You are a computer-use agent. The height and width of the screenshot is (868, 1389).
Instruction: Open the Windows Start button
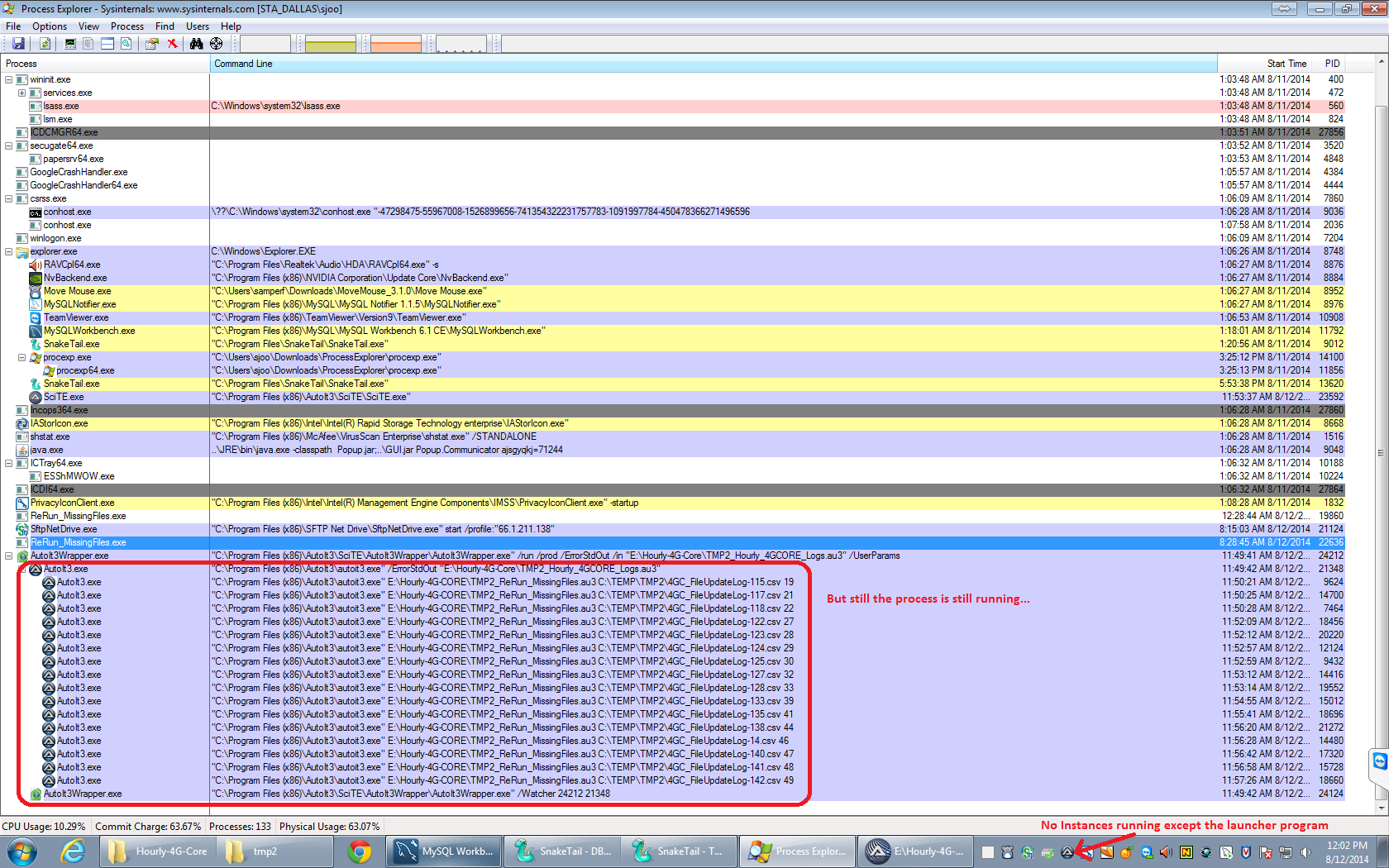[x=21, y=851]
